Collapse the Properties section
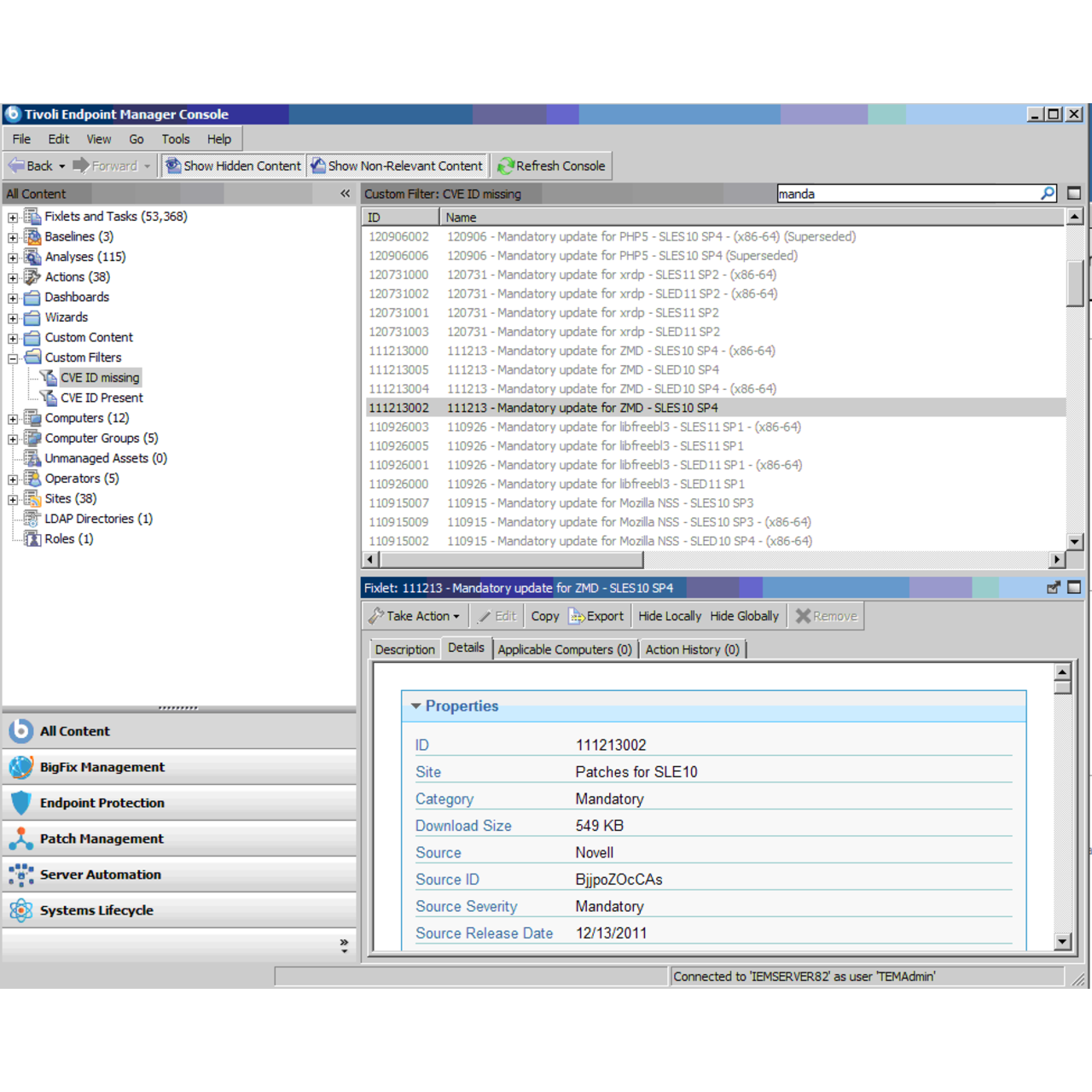Viewport: 1092px width, 1092px height. click(x=416, y=706)
